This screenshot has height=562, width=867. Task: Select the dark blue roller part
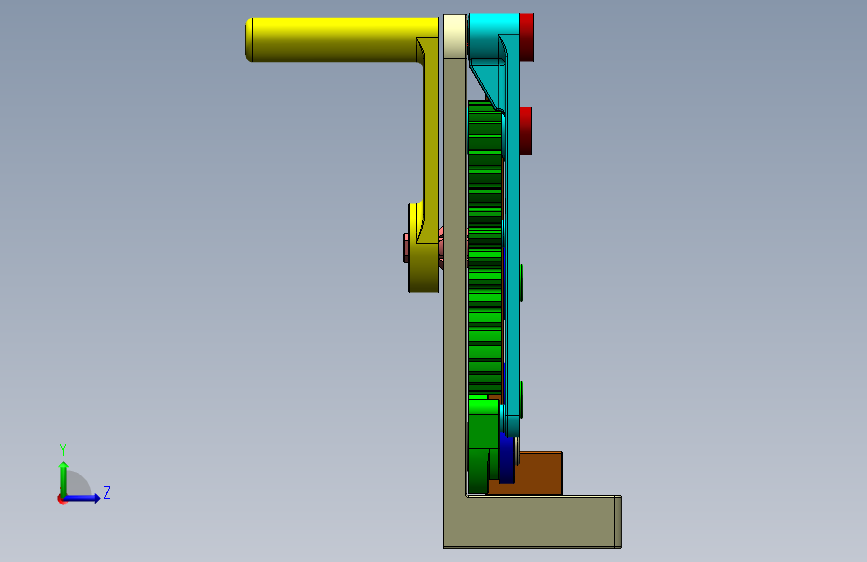point(507,458)
